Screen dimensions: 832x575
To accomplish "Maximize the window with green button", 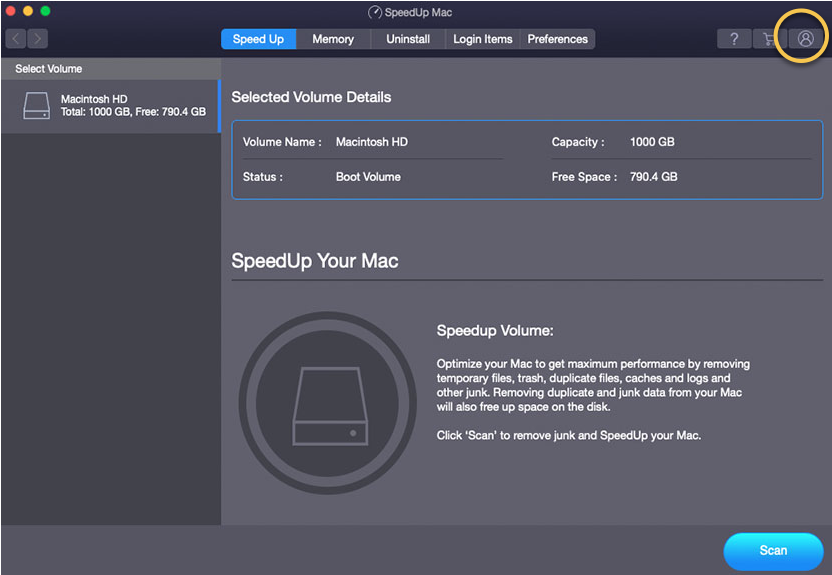I will (x=46, y=11).
